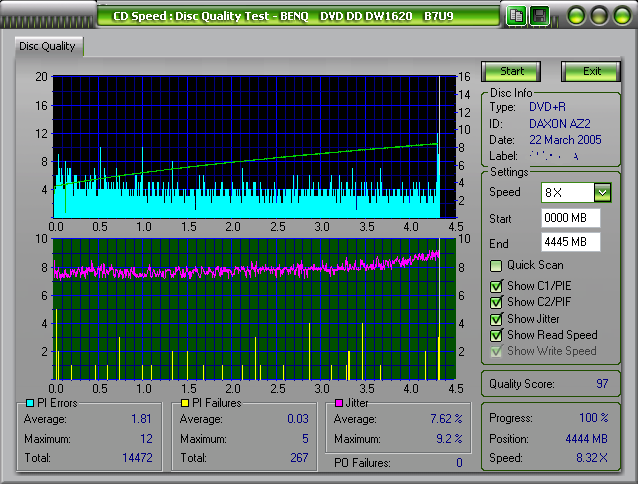
Task: Start the disc quality scan
Action: (x=511, y=71)
